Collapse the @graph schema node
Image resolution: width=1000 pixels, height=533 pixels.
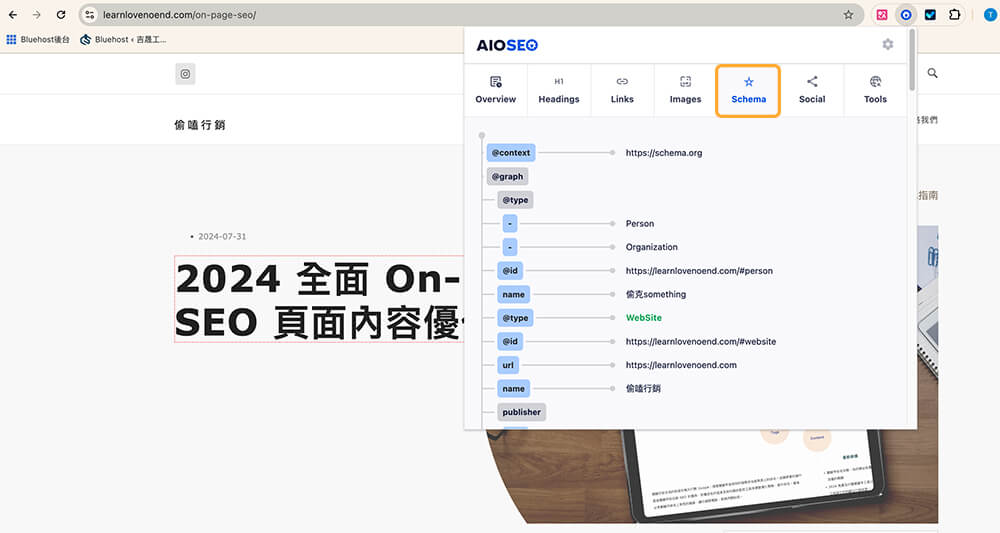point(507,177)
